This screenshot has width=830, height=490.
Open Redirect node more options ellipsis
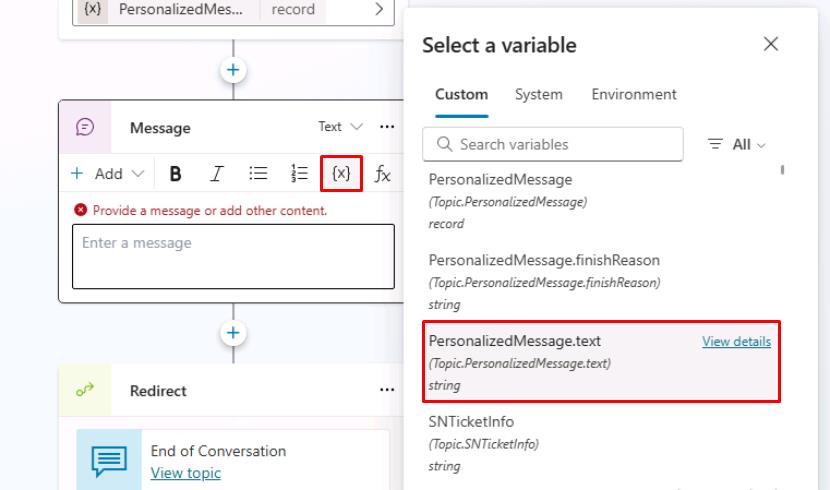click(387, 391)
